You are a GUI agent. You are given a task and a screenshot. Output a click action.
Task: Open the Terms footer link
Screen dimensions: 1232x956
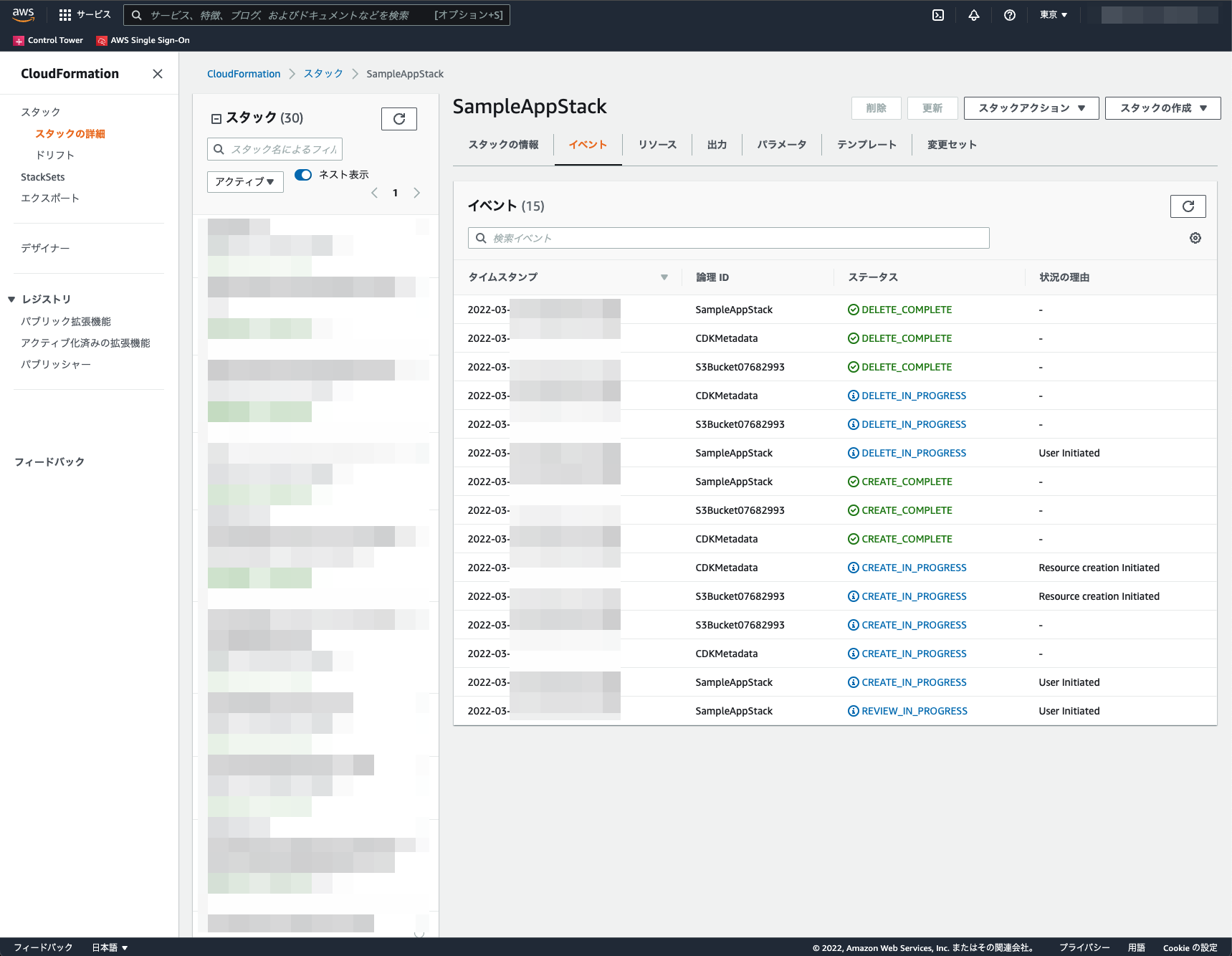point(1137,947)
